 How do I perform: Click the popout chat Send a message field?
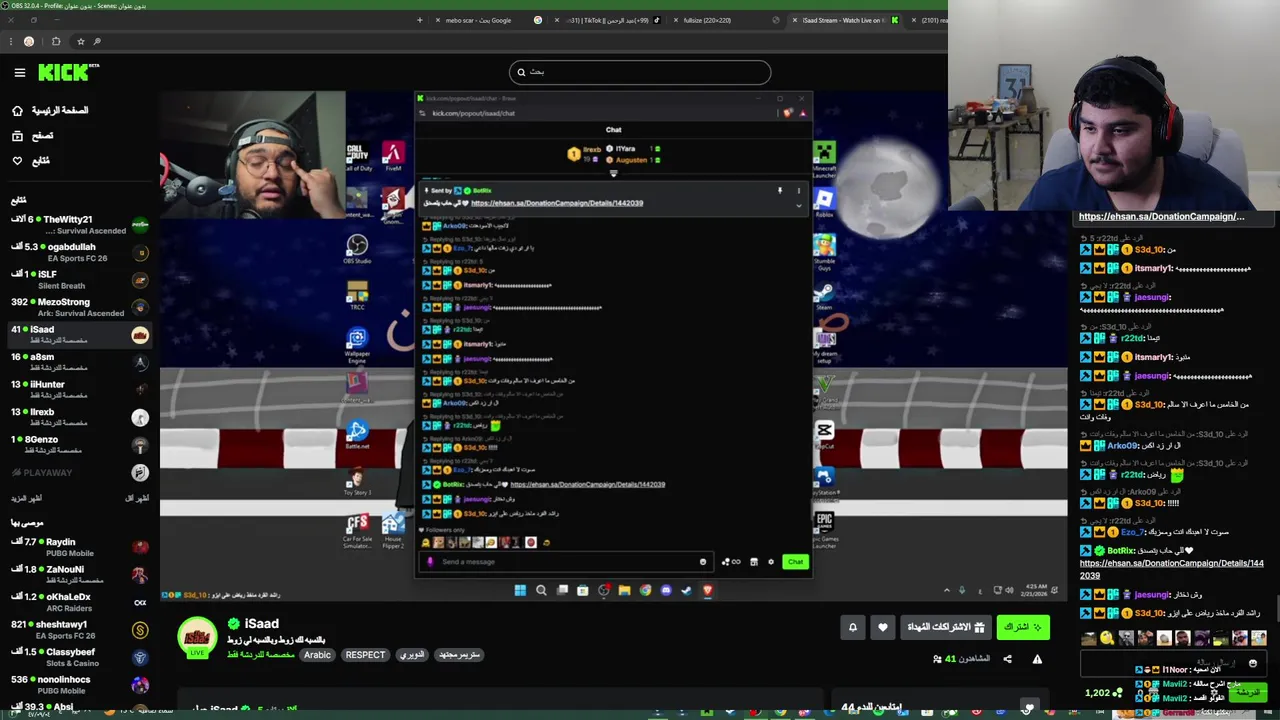pos(565,562)
